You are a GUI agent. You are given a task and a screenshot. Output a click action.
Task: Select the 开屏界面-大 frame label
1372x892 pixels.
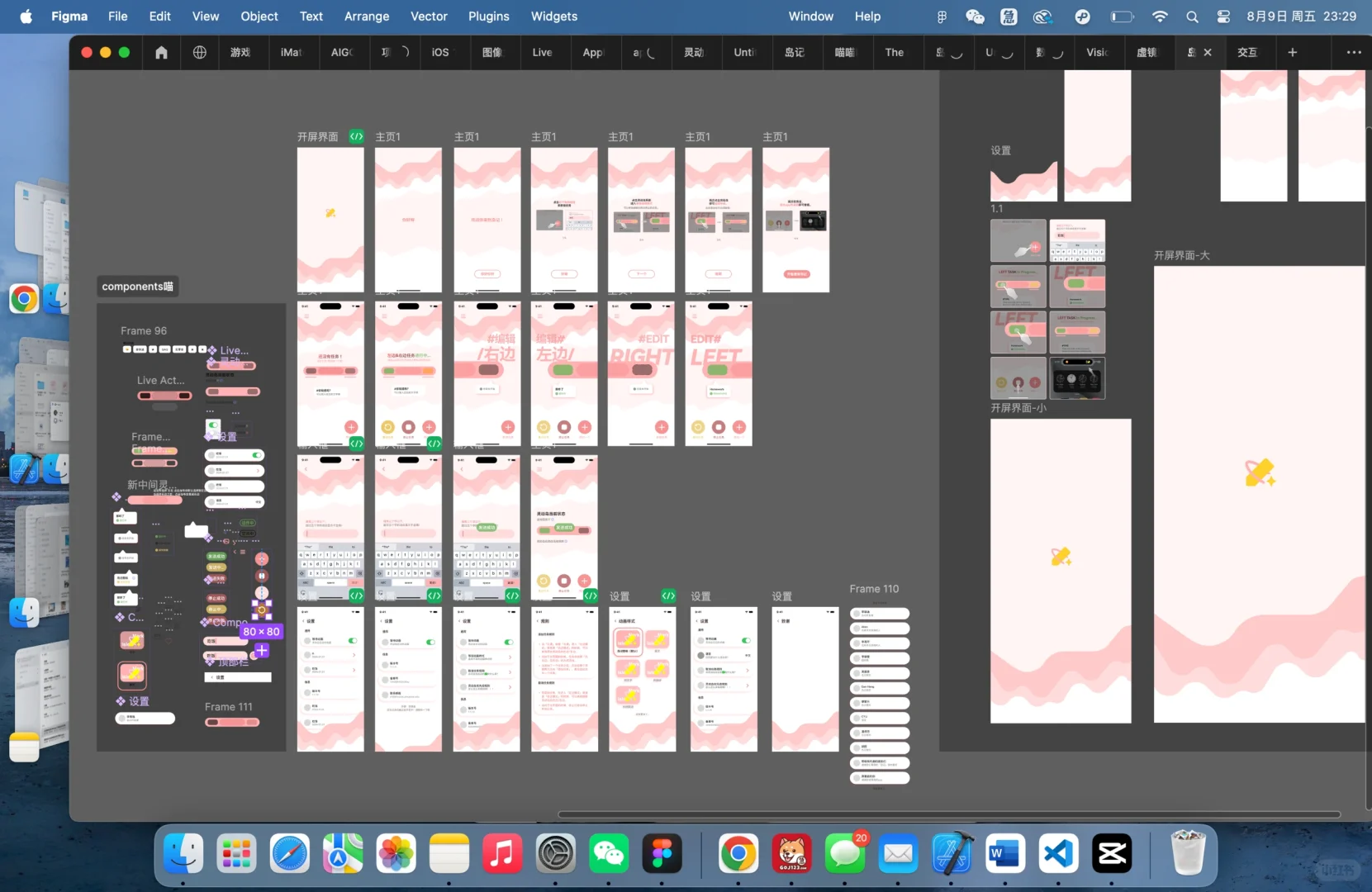[1182, 255]
